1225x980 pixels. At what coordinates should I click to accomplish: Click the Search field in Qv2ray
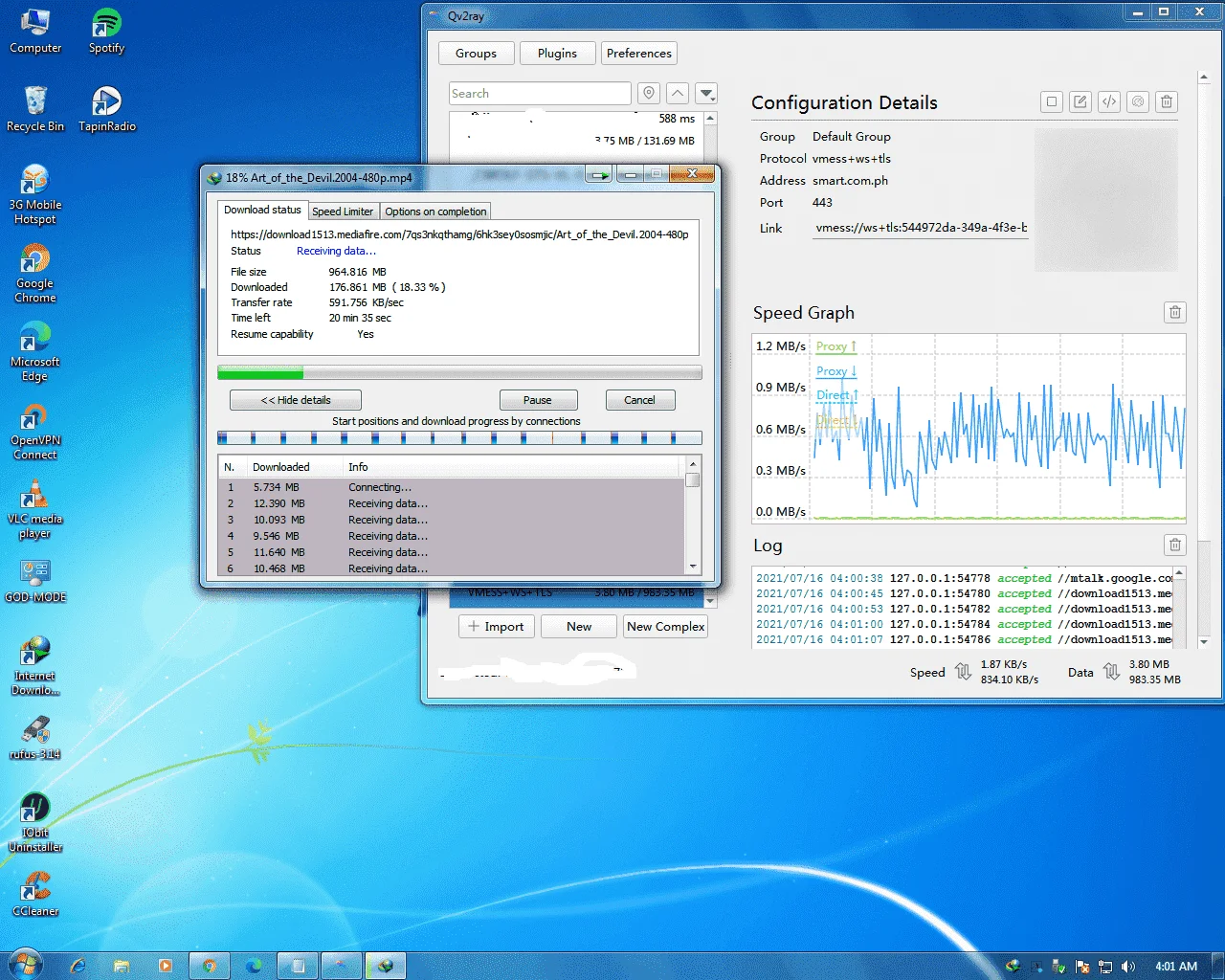pyautogui.click(x=540, y=93)
